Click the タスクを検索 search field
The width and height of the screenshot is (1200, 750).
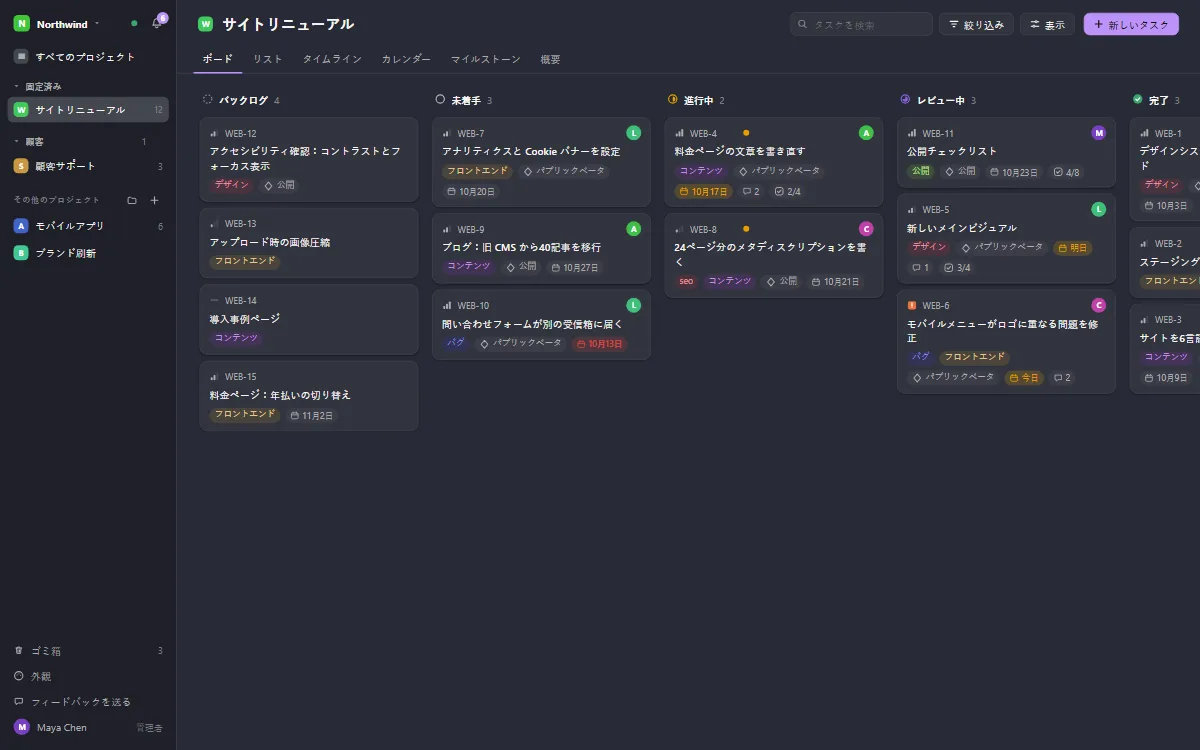[x=861, y=24]
